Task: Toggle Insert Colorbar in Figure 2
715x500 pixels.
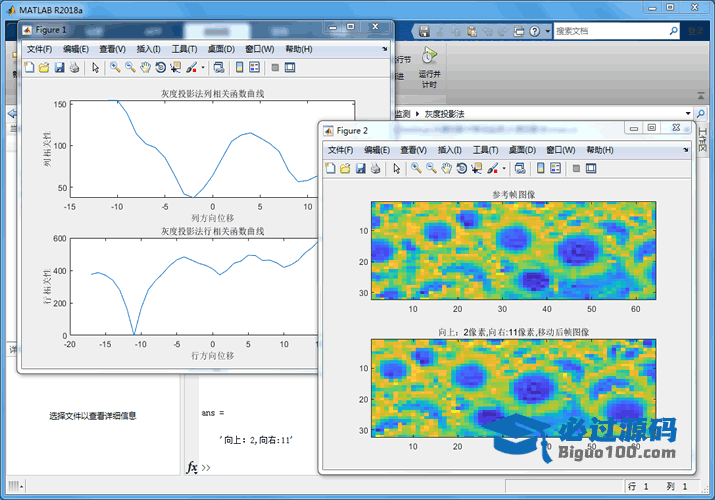Action: 540,169
